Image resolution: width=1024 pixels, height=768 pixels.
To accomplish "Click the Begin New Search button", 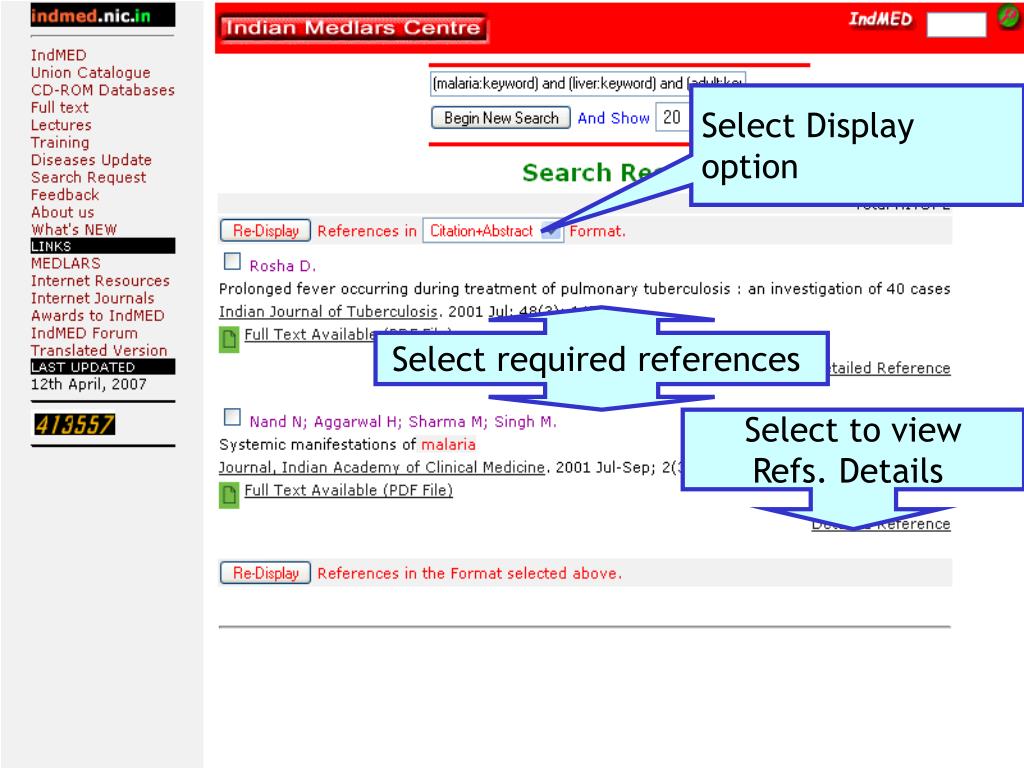I will [x=501, y=118].
